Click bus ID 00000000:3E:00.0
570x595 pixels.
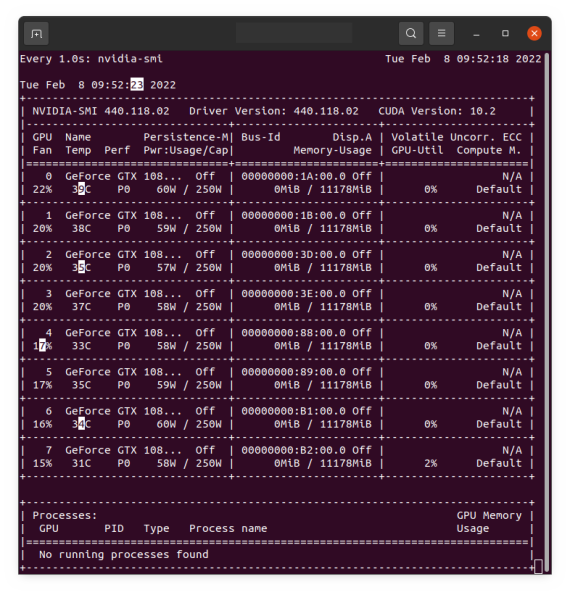pyautogui.click(x=293, y=294)
